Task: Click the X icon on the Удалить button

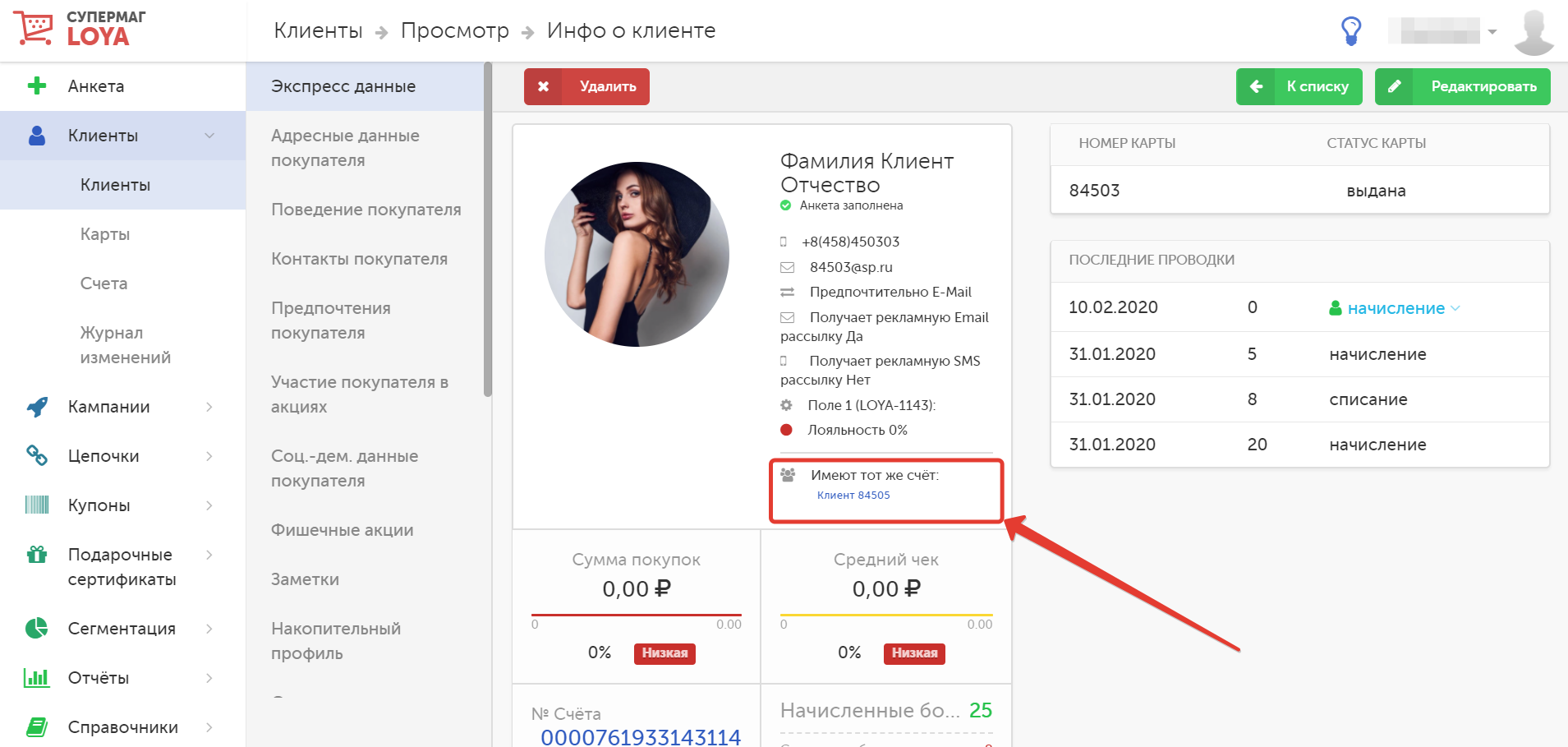Action: pyautogui.click(x=543, y=86)
